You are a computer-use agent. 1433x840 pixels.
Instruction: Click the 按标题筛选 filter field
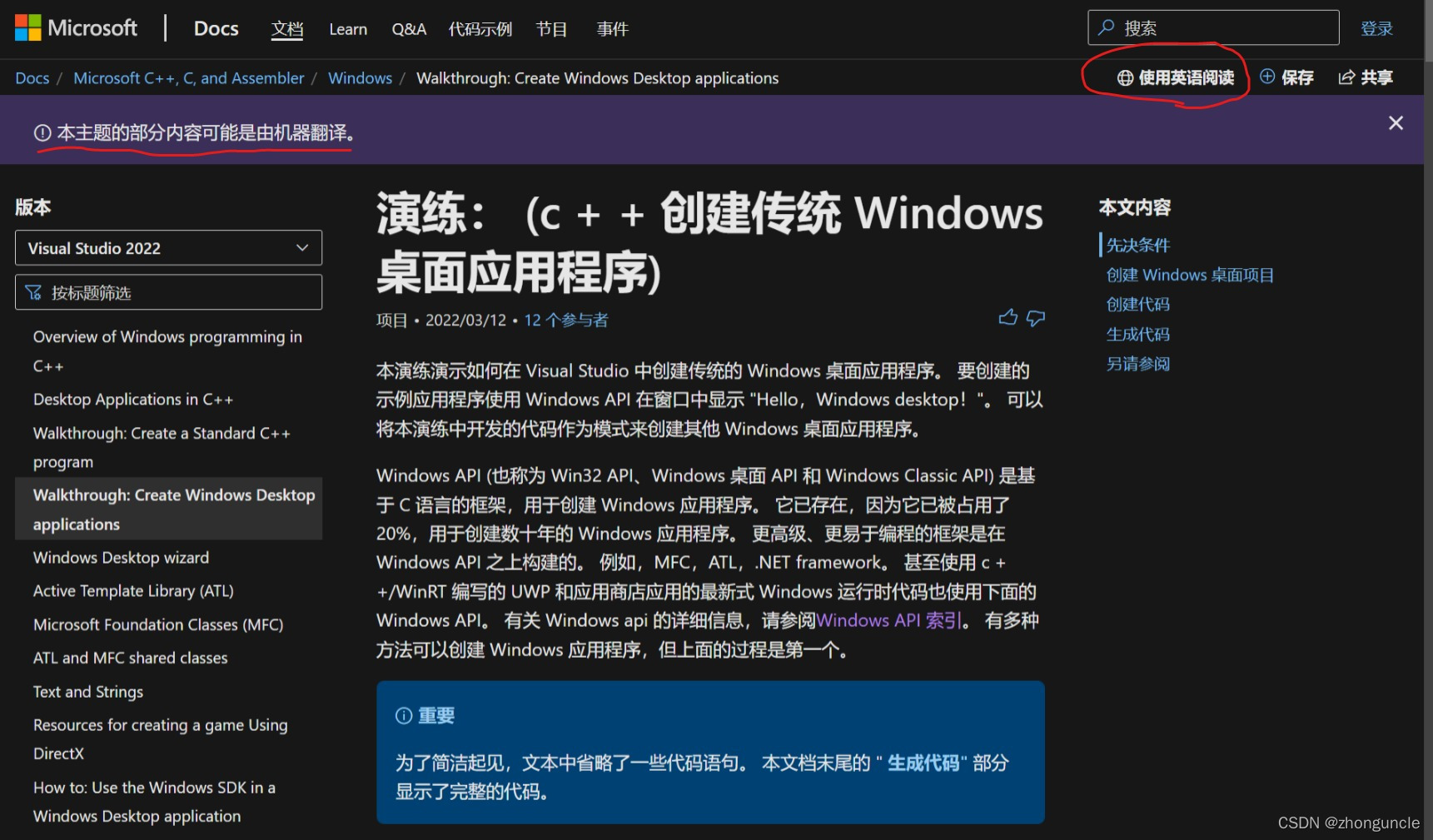tap(168, 292)
